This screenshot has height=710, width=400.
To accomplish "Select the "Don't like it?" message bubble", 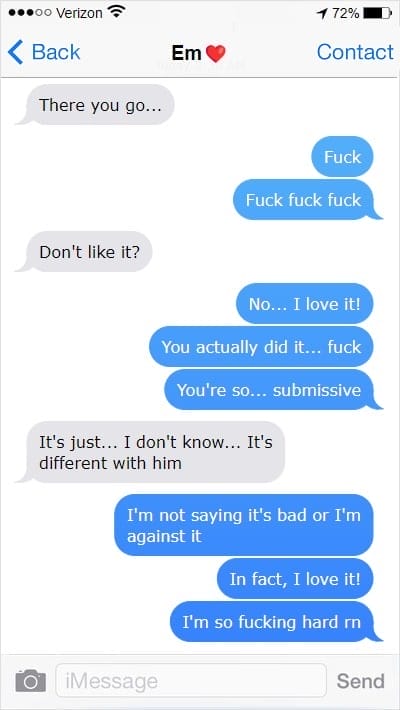I will (84, 252).
